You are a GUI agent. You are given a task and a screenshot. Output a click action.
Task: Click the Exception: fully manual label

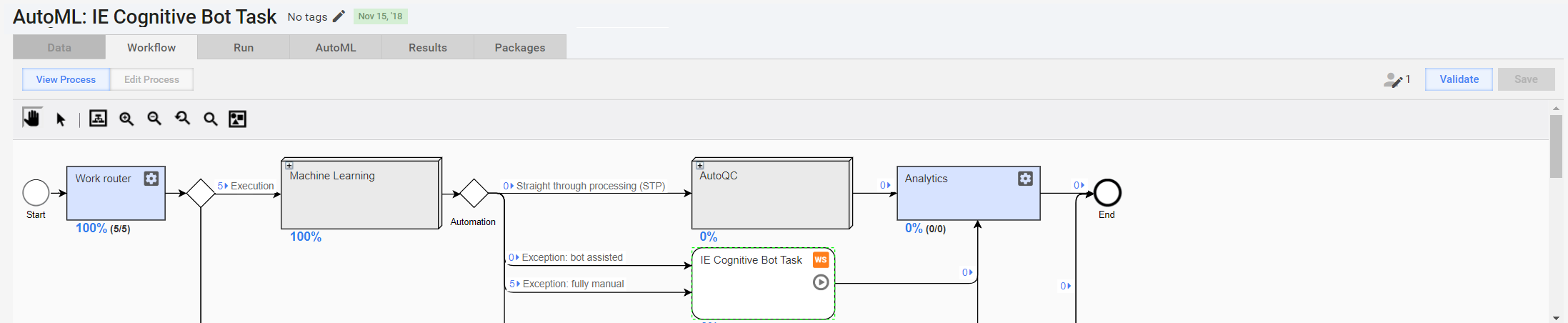pyautogui.click(x=573, y=284)
